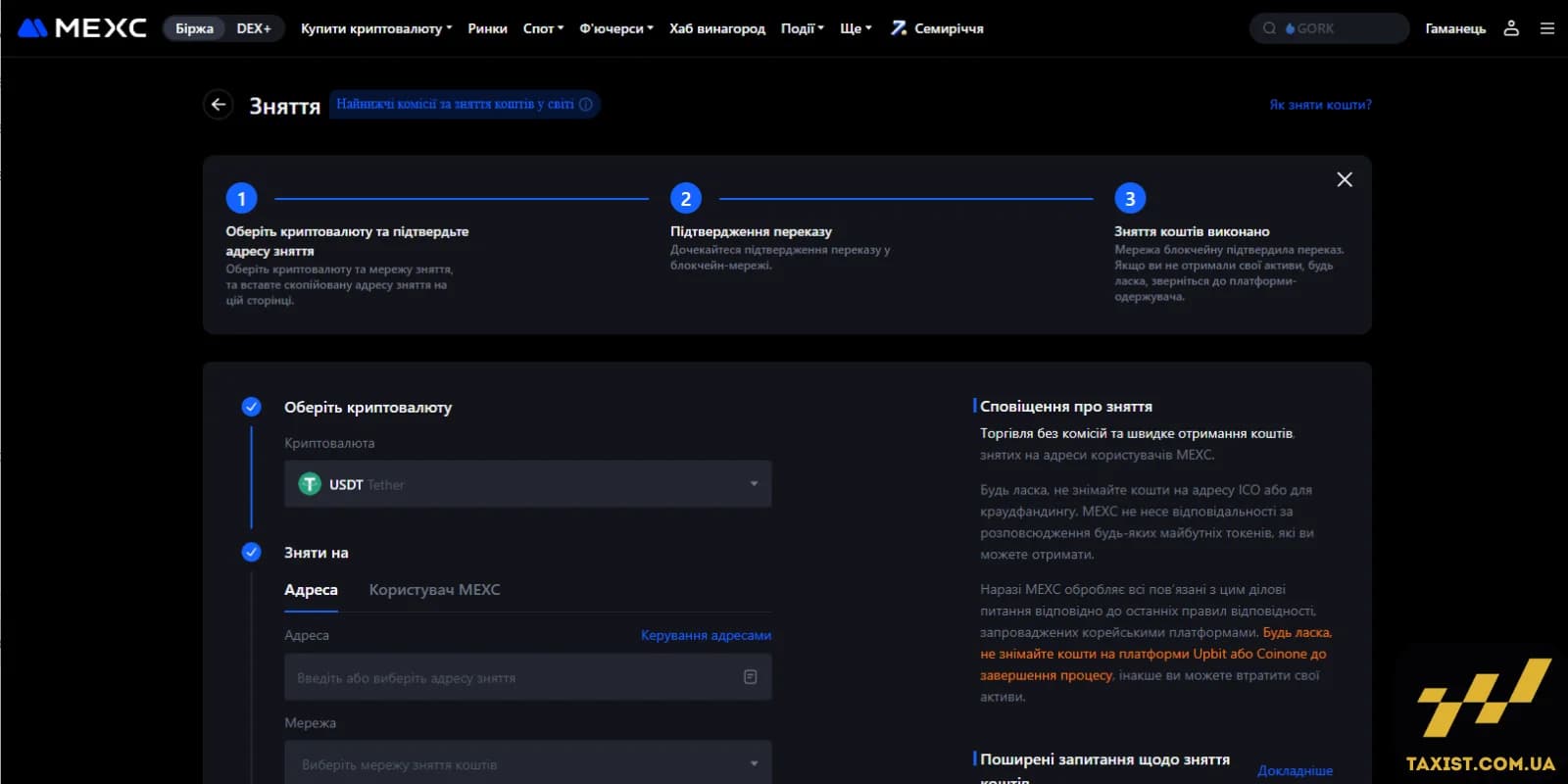This screenshot has width=1568, height=784.
Task: Open the Гаманець wallet menu
Action: click(x=1455, y=28)
